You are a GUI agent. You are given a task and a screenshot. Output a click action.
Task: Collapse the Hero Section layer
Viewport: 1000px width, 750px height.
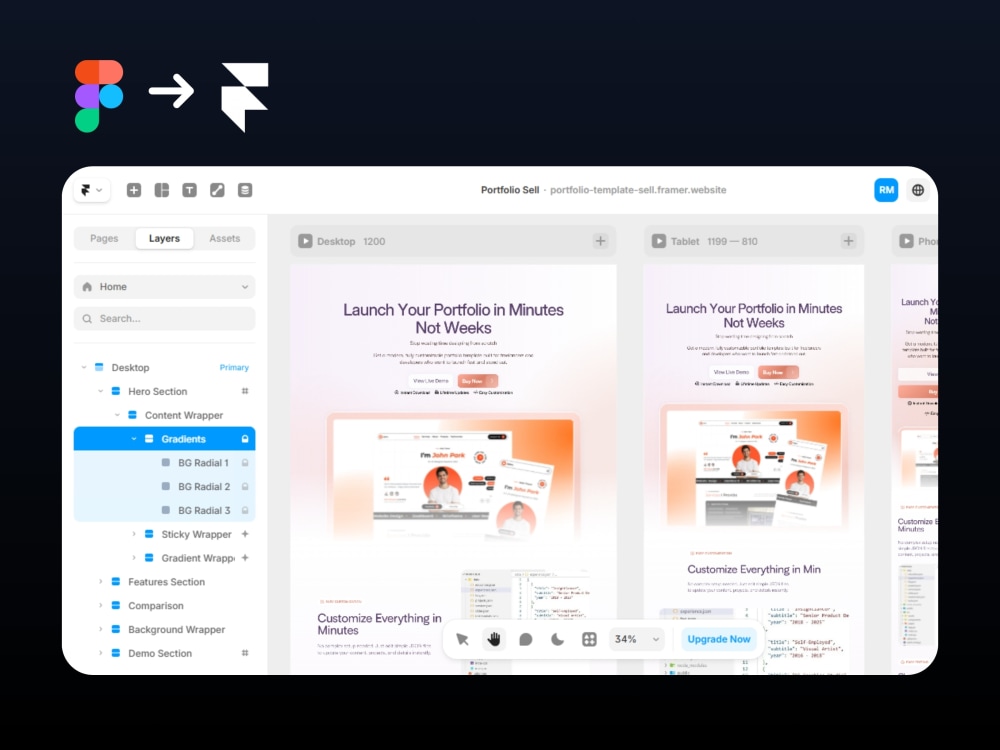tap(100, 391)
